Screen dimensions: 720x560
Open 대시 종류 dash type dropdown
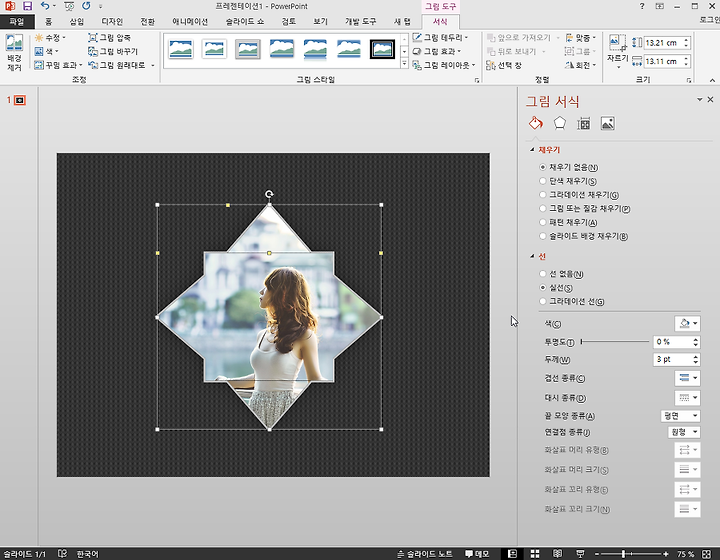coord(687,398)
